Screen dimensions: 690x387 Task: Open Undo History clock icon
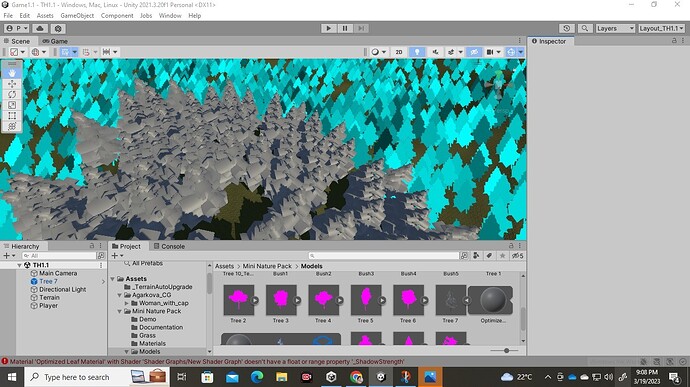[x=567, y=28]
